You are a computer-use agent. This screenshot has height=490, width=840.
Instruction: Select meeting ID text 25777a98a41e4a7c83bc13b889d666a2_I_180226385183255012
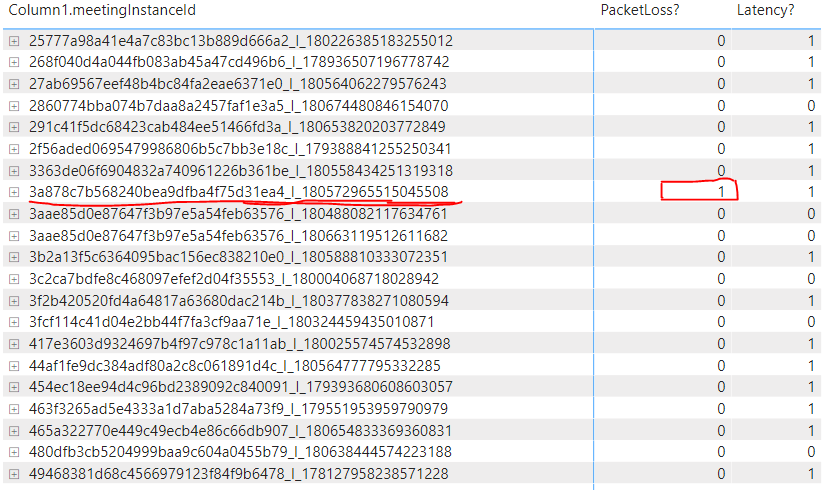[x=241, y=41]
